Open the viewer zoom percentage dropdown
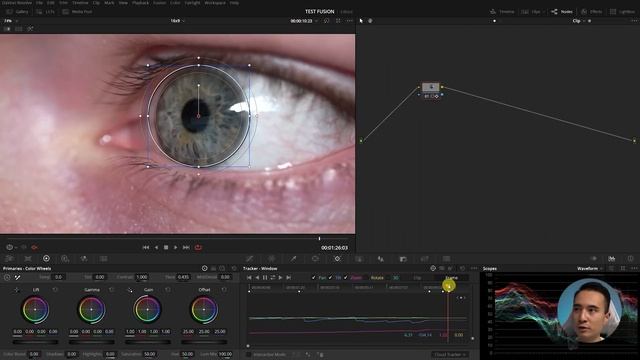 click(x=11, y=21)
